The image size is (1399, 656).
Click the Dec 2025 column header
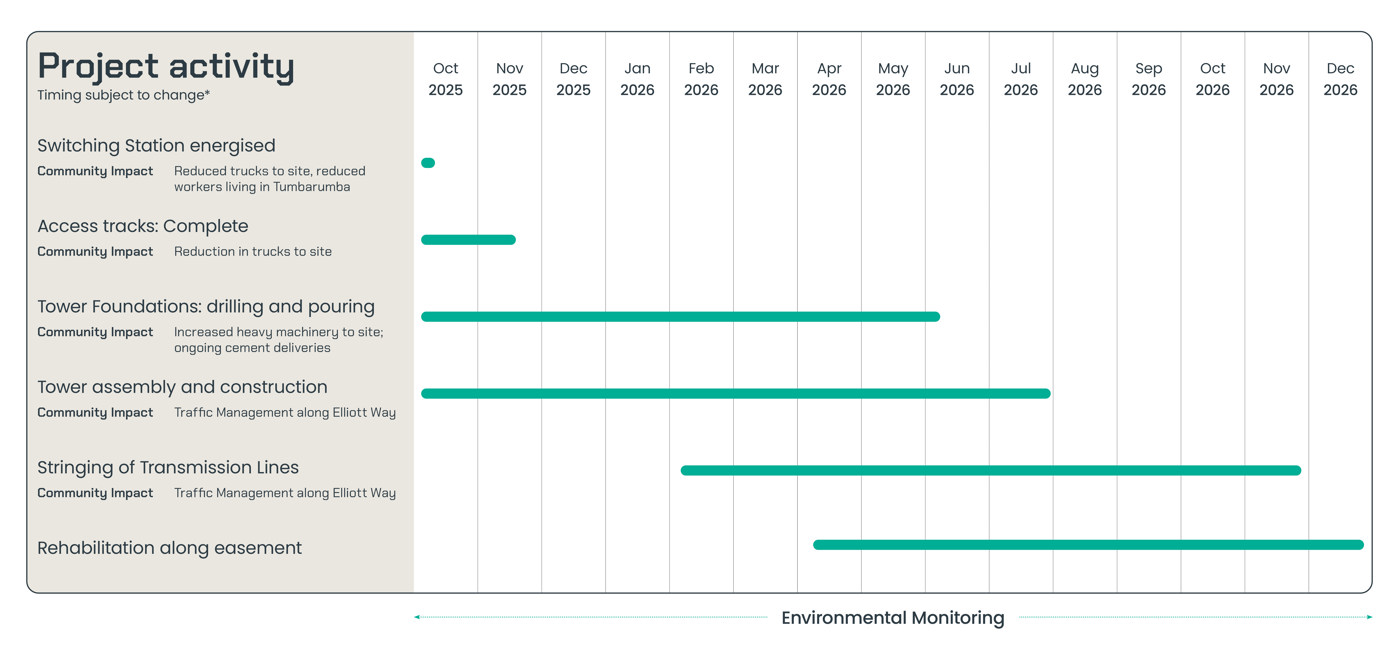pos(574,79)
